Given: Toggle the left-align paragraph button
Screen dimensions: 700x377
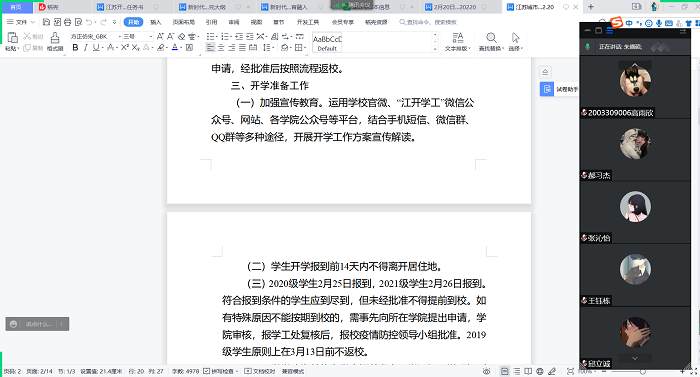Looking at the screenshot, I should pyautogui.click(x=210, y=47).
